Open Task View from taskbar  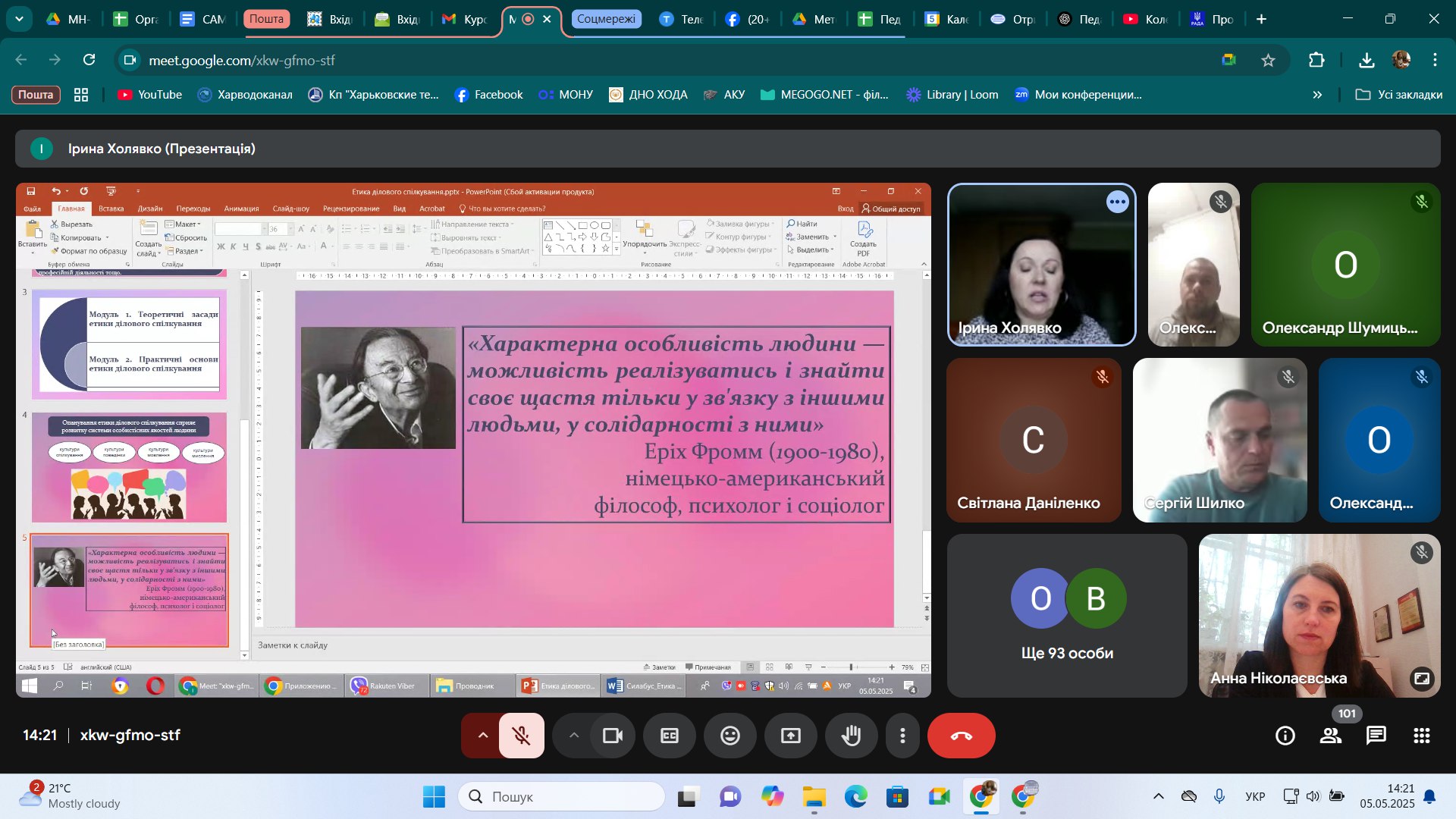click(x=689, y=797)
